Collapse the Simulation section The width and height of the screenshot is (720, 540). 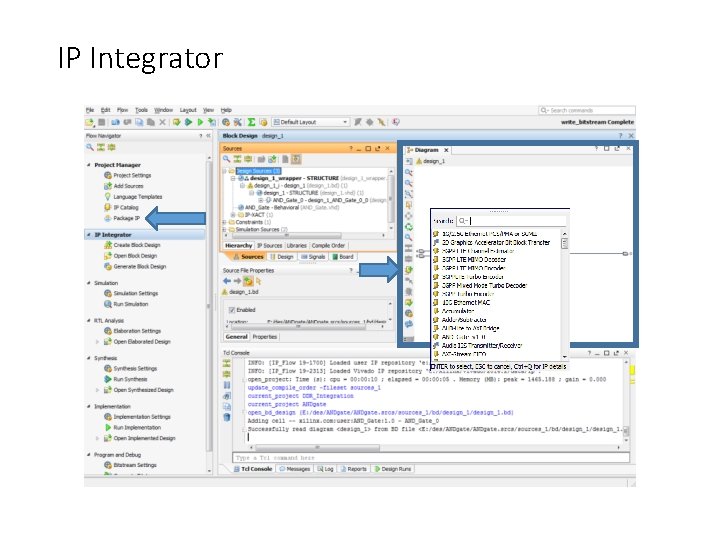click(x=89, y=283)
